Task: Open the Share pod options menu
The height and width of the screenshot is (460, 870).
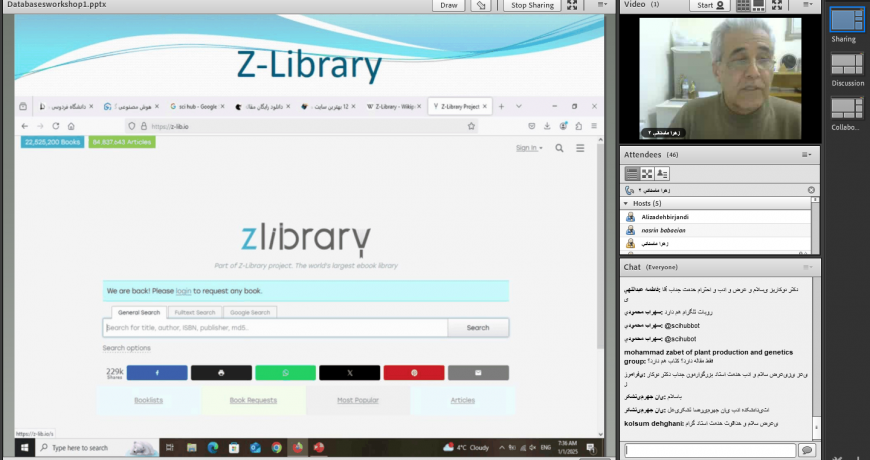Action: (x=602, y=4)
